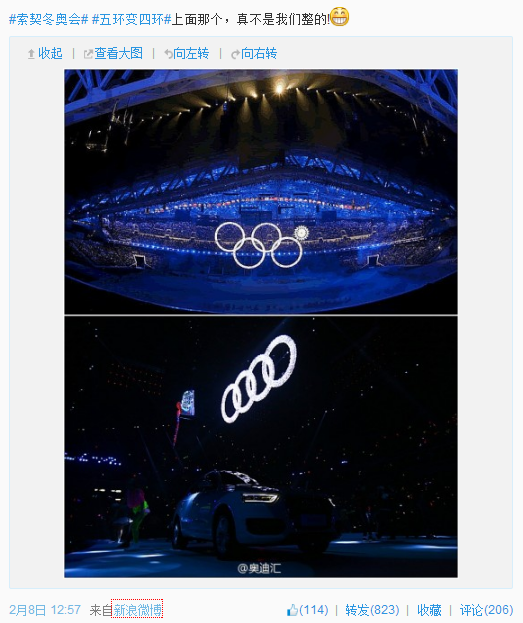Image resolution: width=523 pixels, height=623 pixels.
Task: Repost using 转发(823)
Action: (x=372, y=610)
